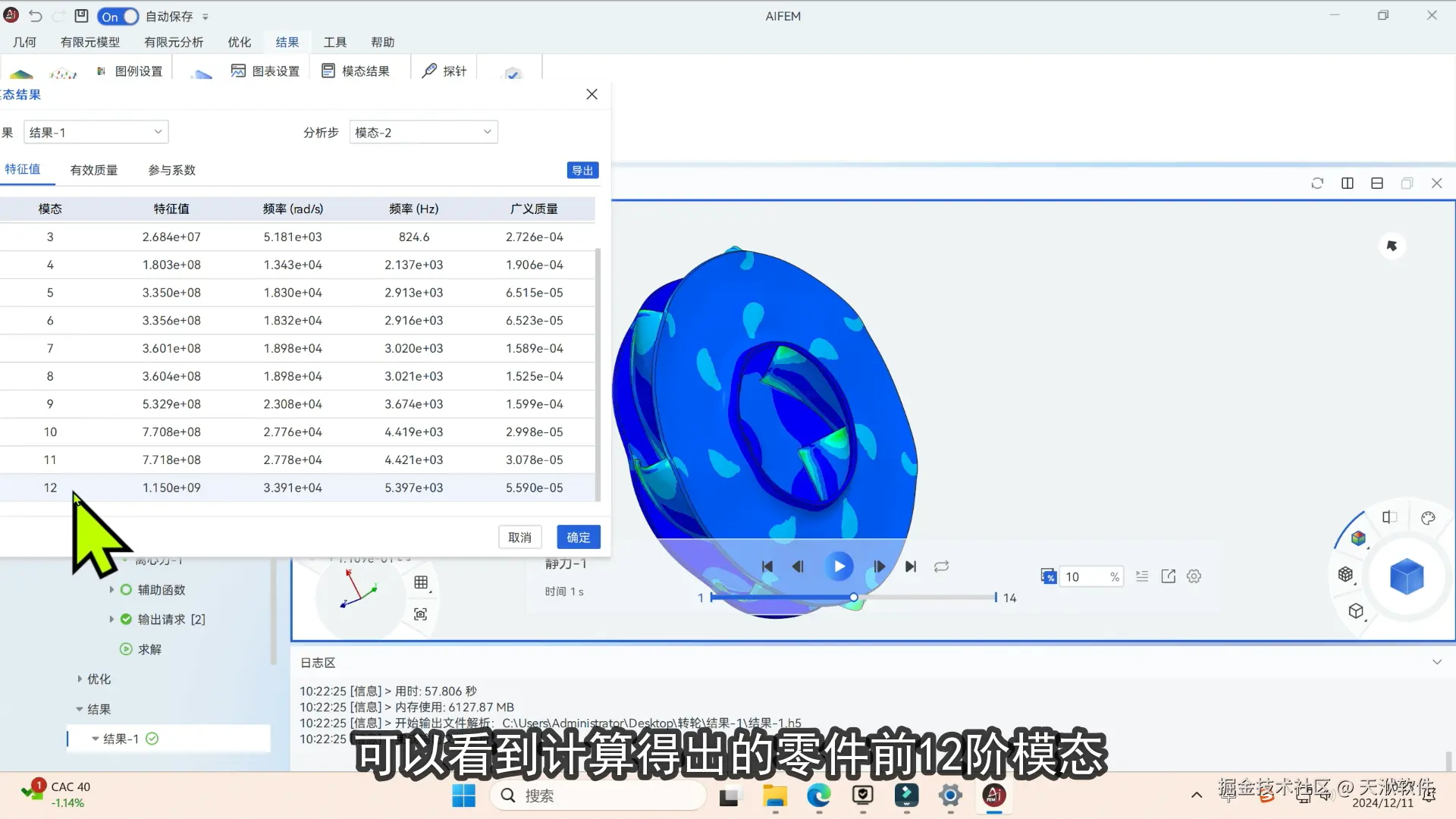Open Chart Settings (图表设置)
Viewport: 1456px width, 819px height.
265,71
